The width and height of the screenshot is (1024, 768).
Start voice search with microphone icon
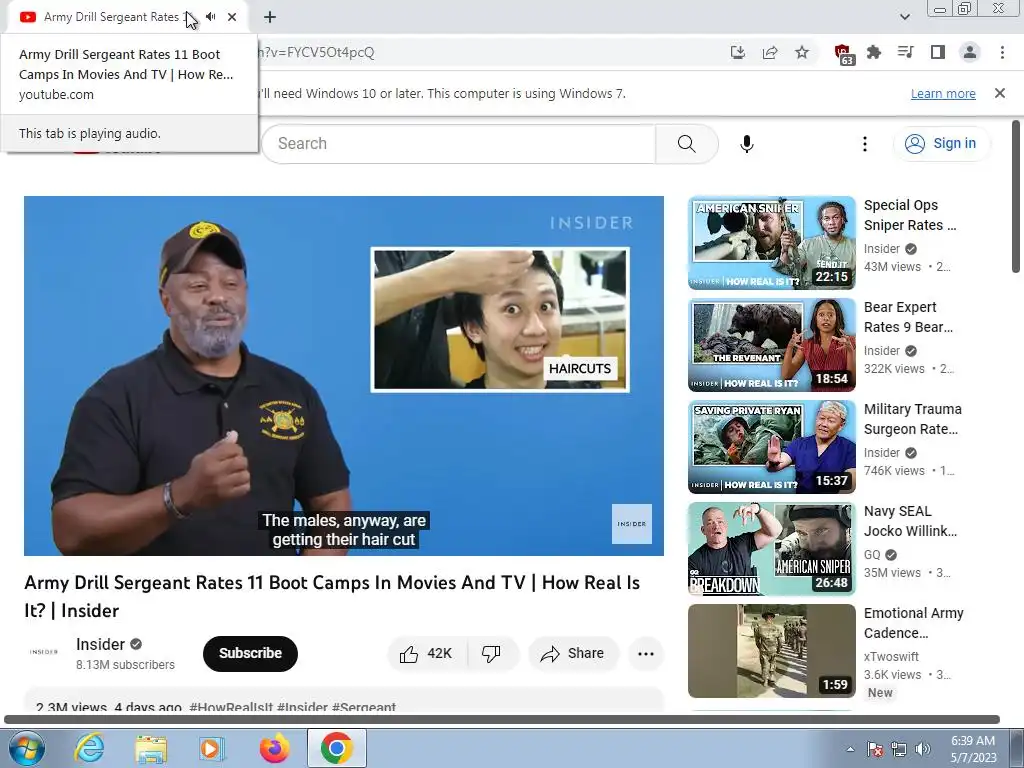tap(747, 144)
